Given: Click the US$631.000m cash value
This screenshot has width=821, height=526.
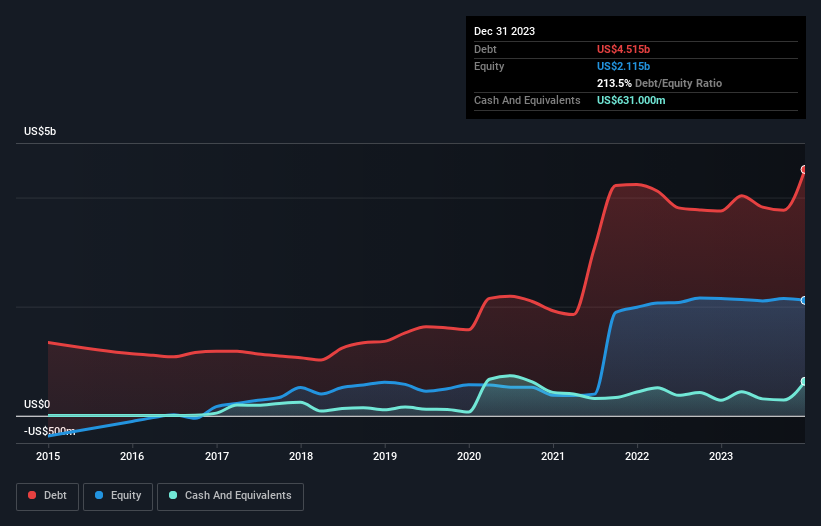Looking at the screenshot, I should (631, 100).
